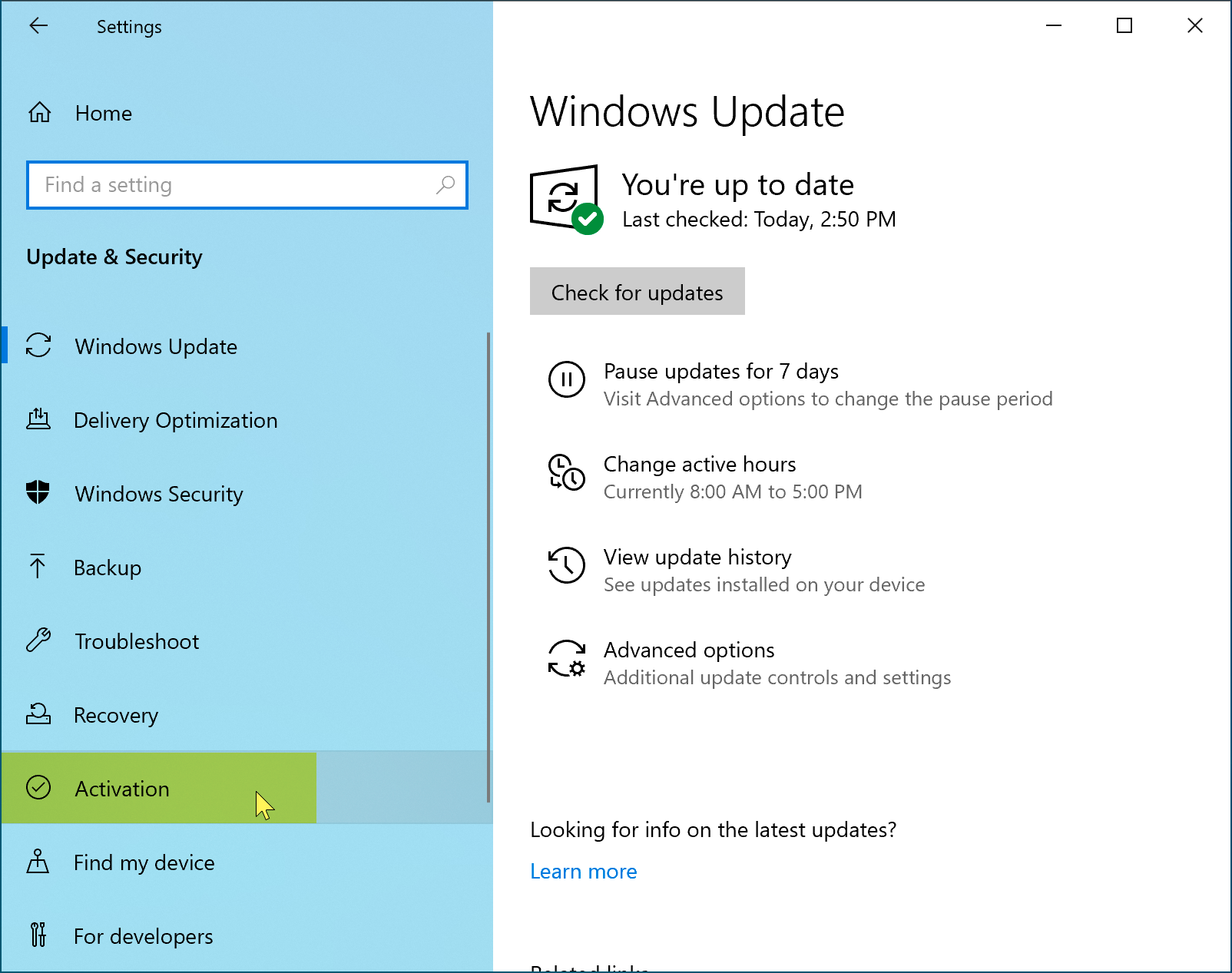Screen dimensions: 1232x973
Task: Click the Change active hours clock icon
Action: tap(566, 472)
